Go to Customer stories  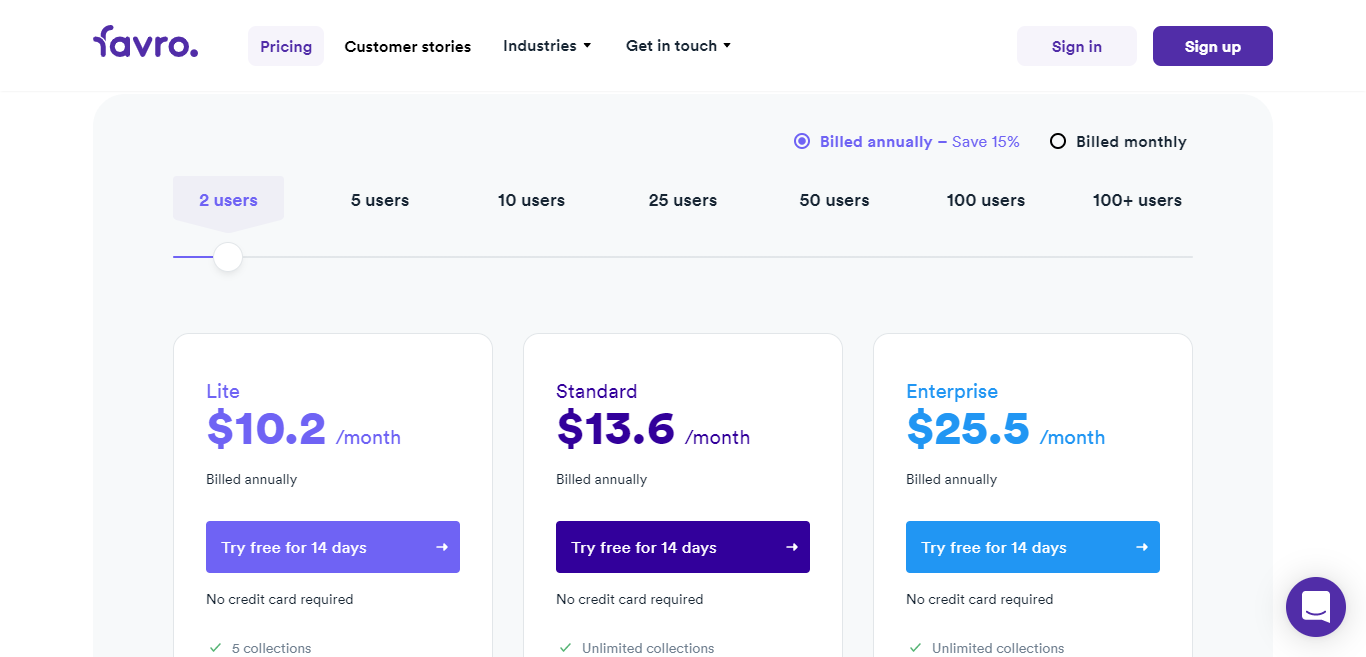click(408, 46)
